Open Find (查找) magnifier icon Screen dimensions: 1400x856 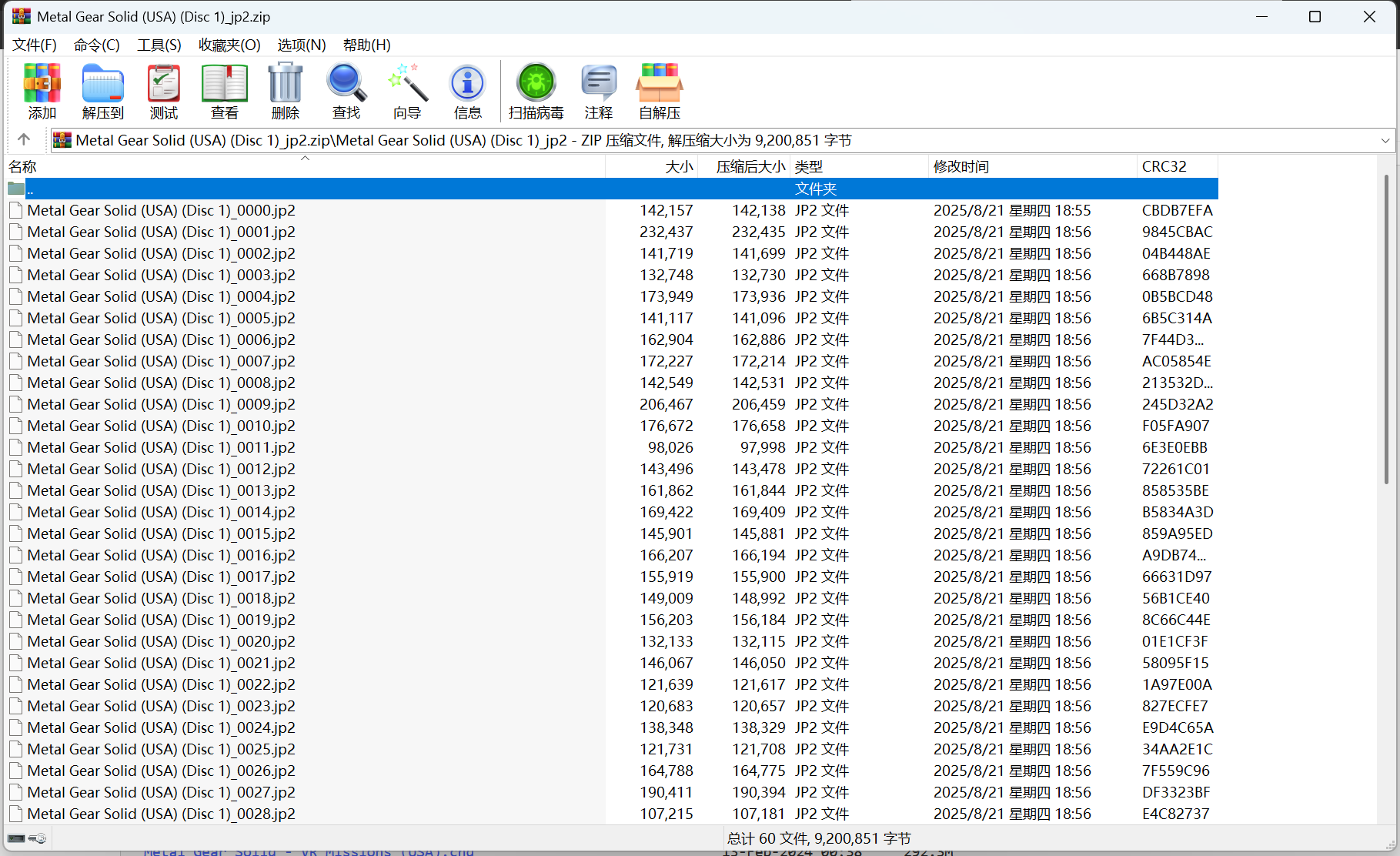346,85
